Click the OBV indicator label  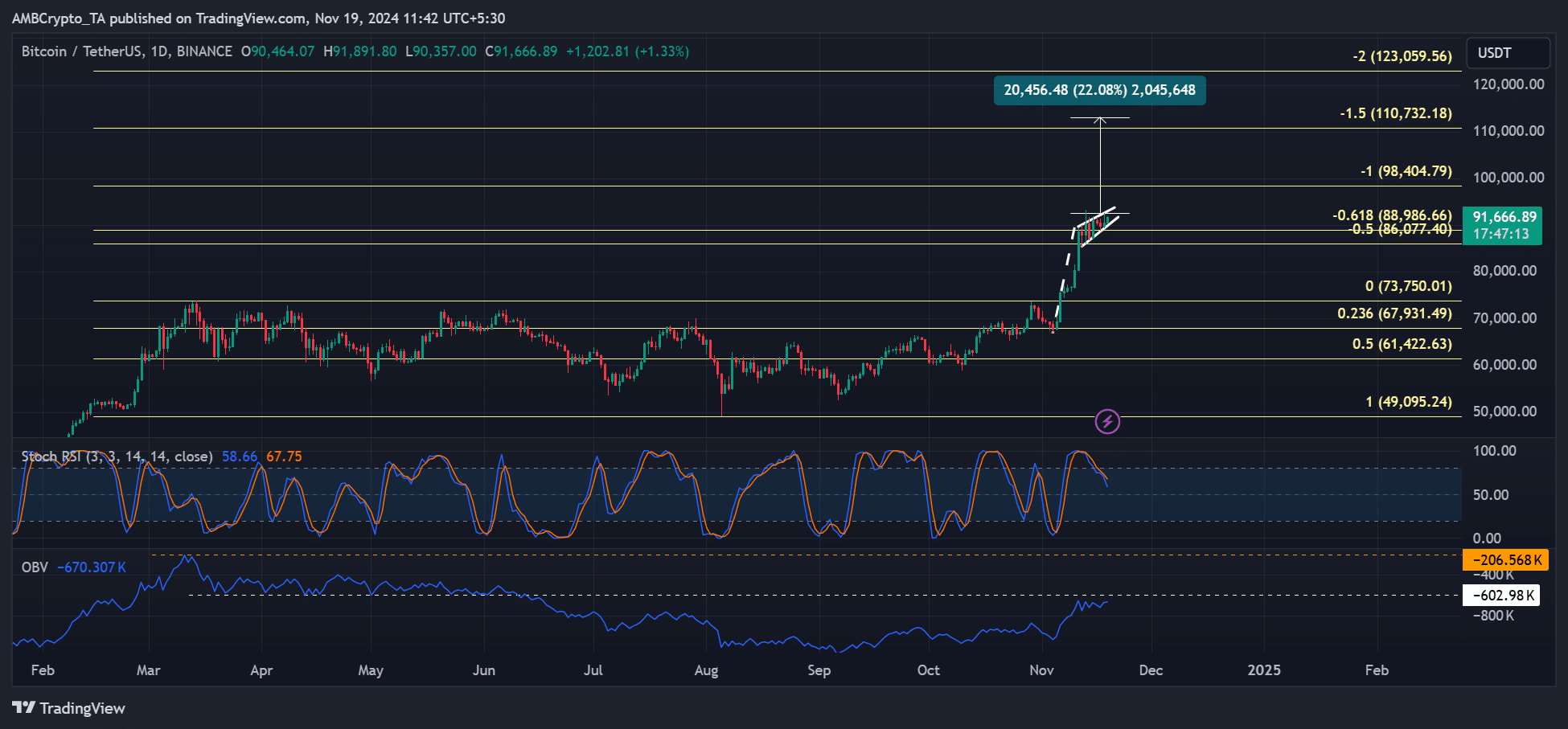coord(35,567)
